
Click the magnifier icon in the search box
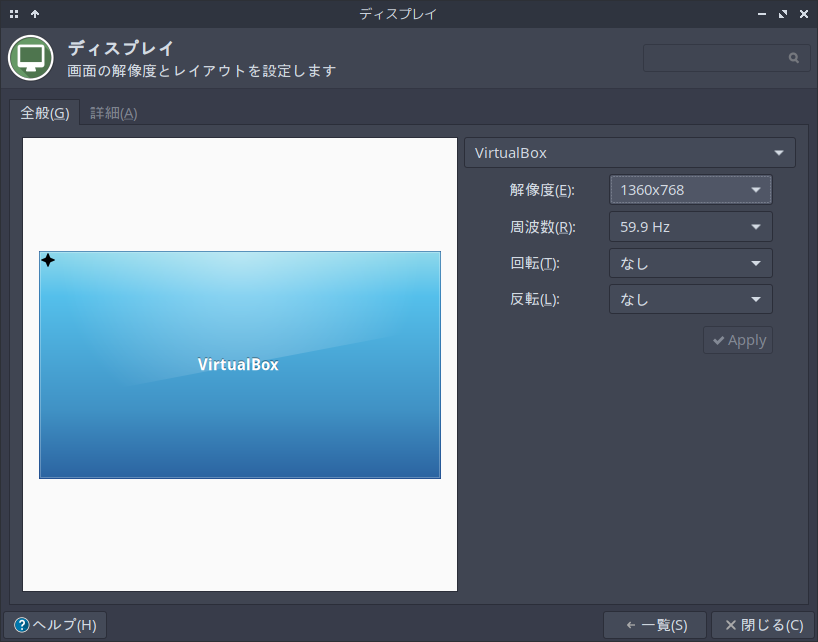coord(793,58)
